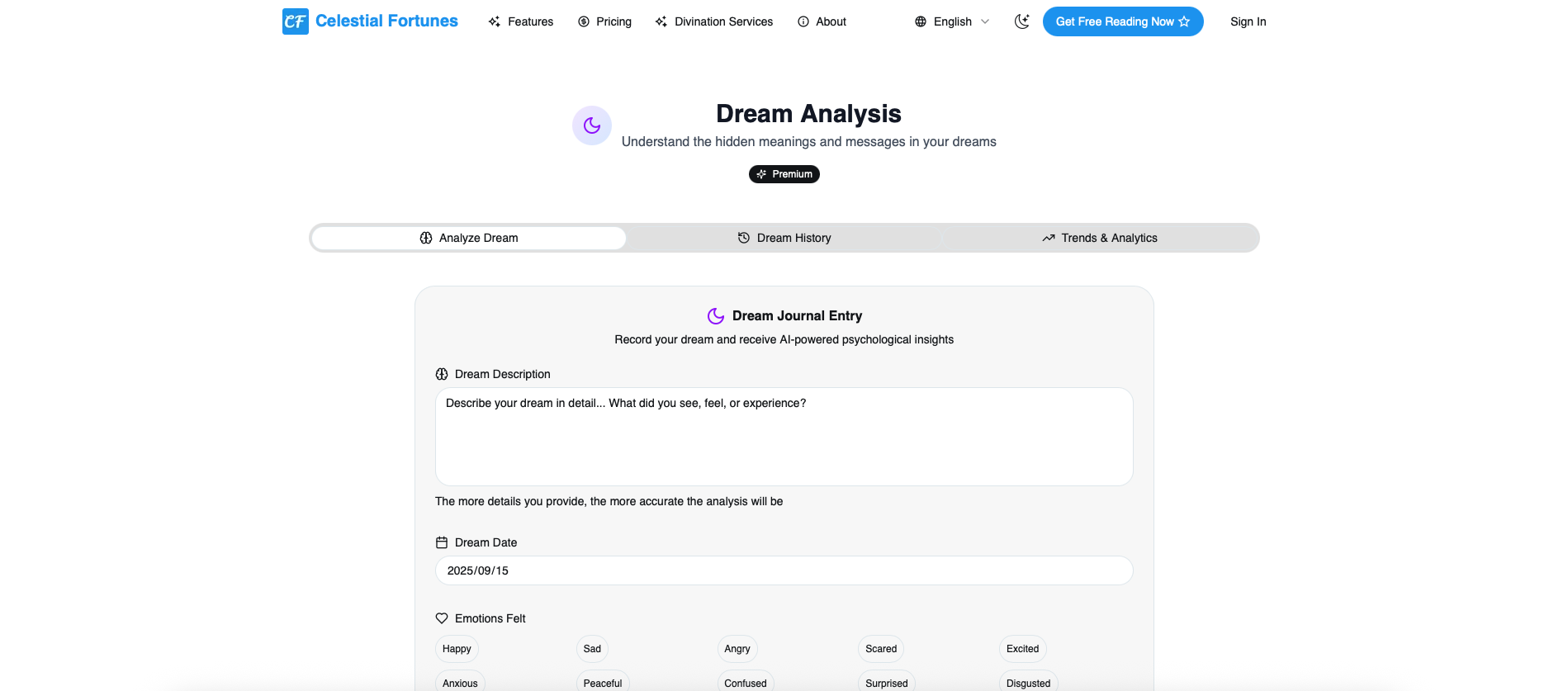Screen dimensions: 1568x691
Task: Click the Dream Analysis heading
Action: [808, 113]
